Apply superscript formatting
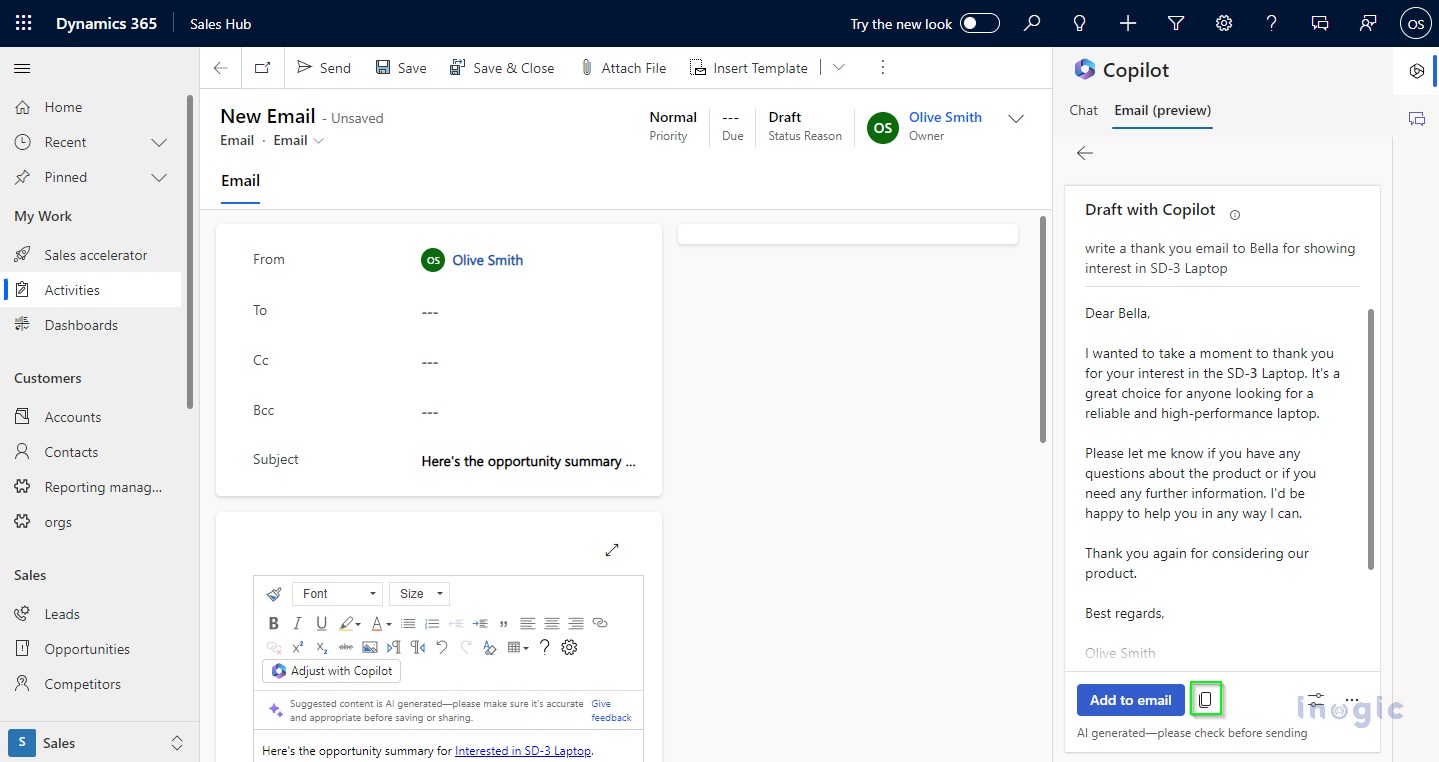The image size is (1439, 762). click(x=298, y=647)
